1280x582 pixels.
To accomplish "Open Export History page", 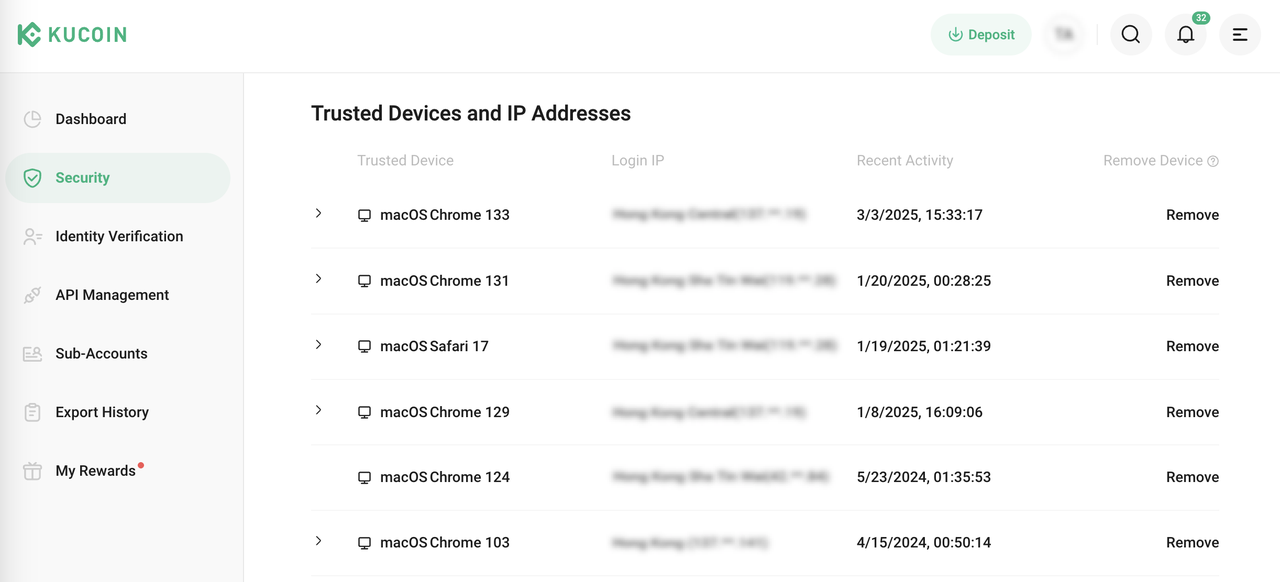I will (102, 412).
